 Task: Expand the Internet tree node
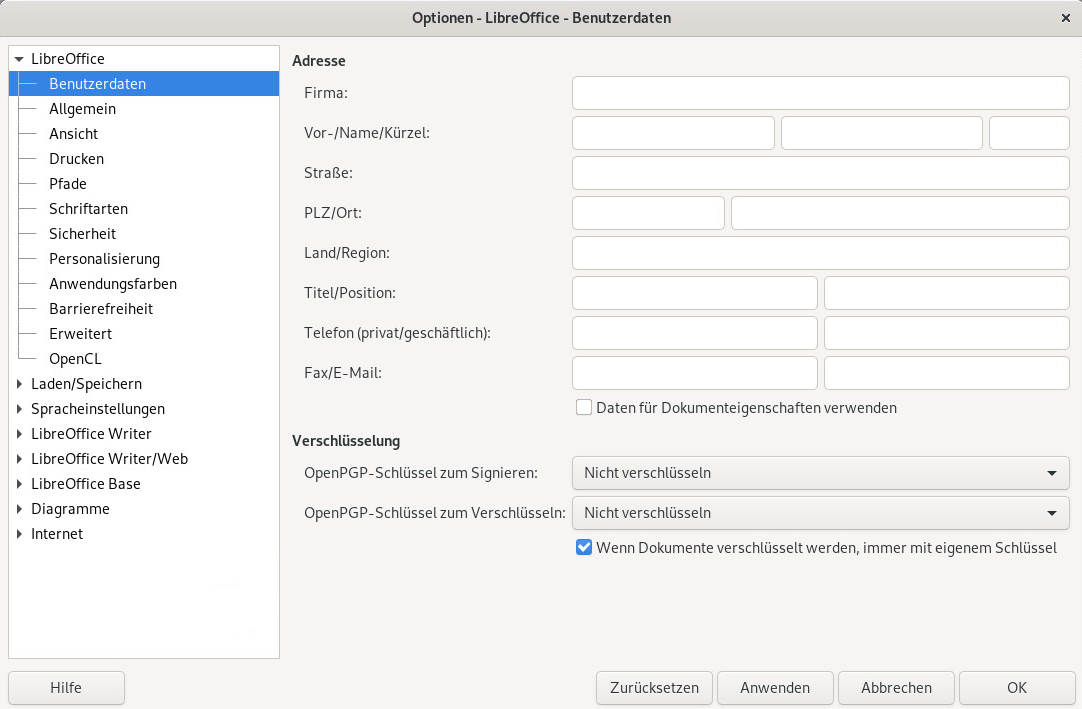pos(19,534)
